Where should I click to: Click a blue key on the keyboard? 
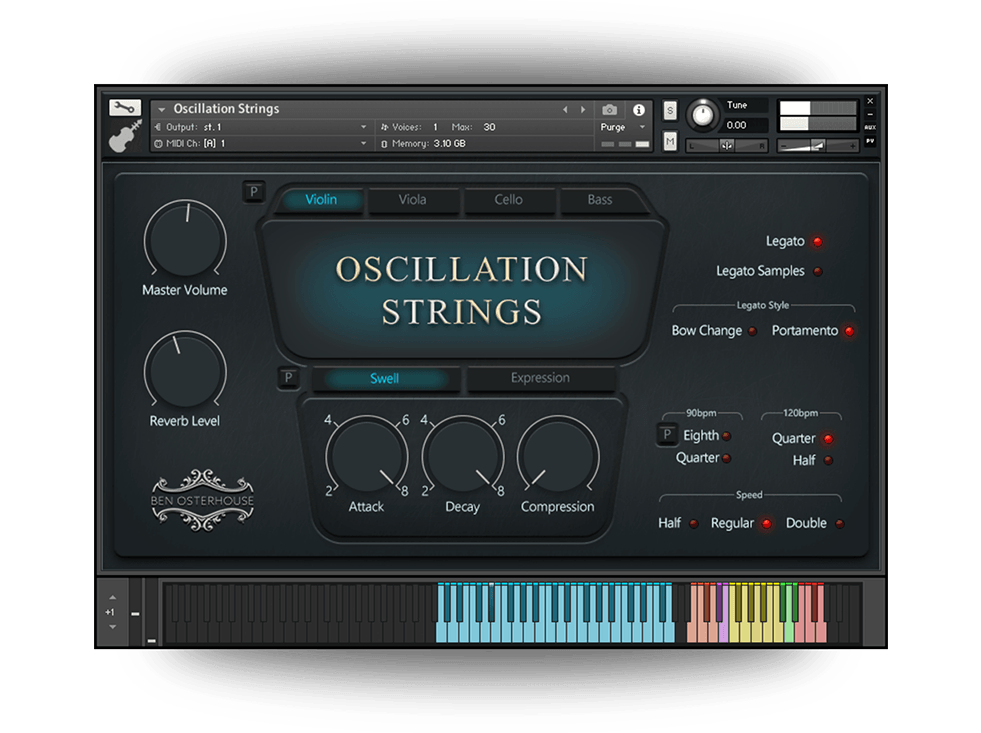coord(556,632)
